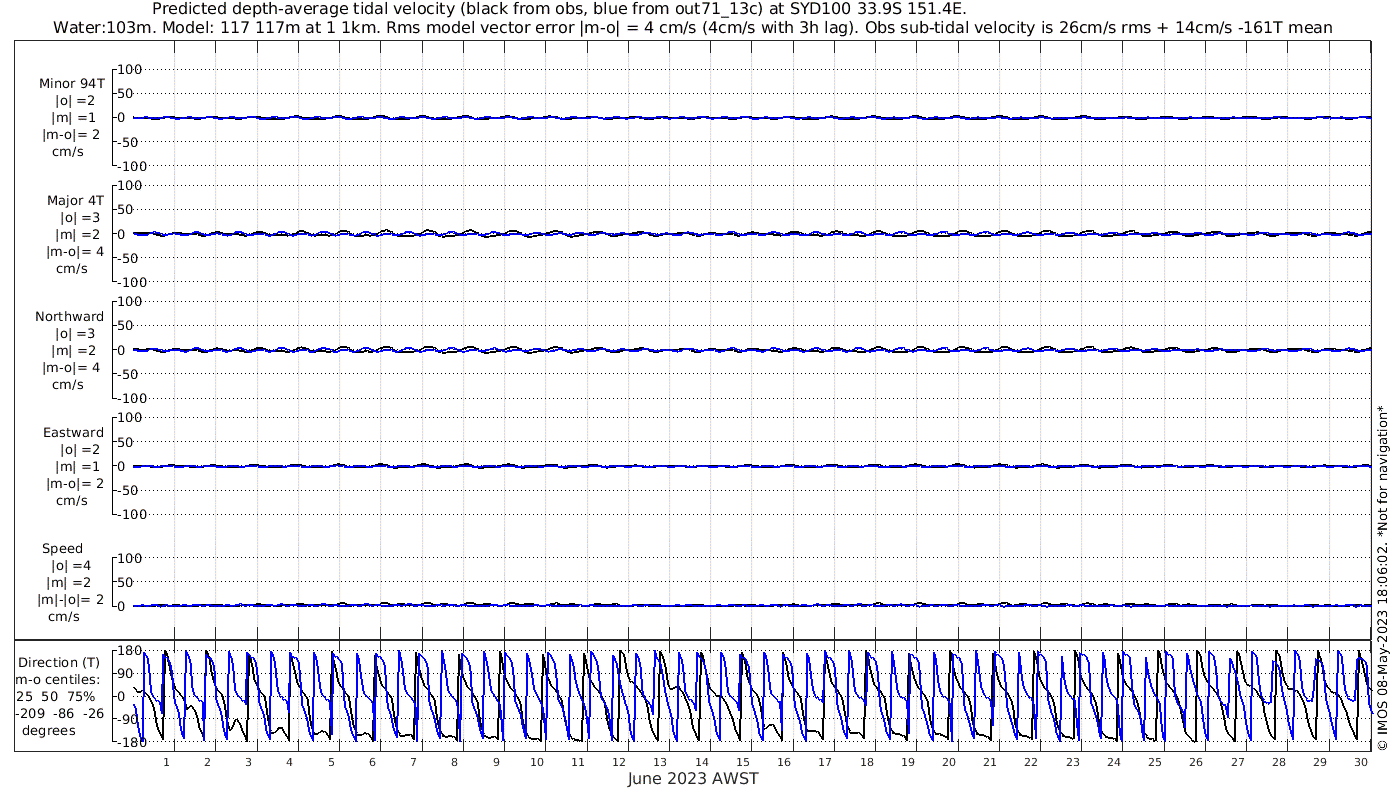1400x800 pixels.
Task: Click the '|m| =1' value under Eastward
Action: pos(76,466)
